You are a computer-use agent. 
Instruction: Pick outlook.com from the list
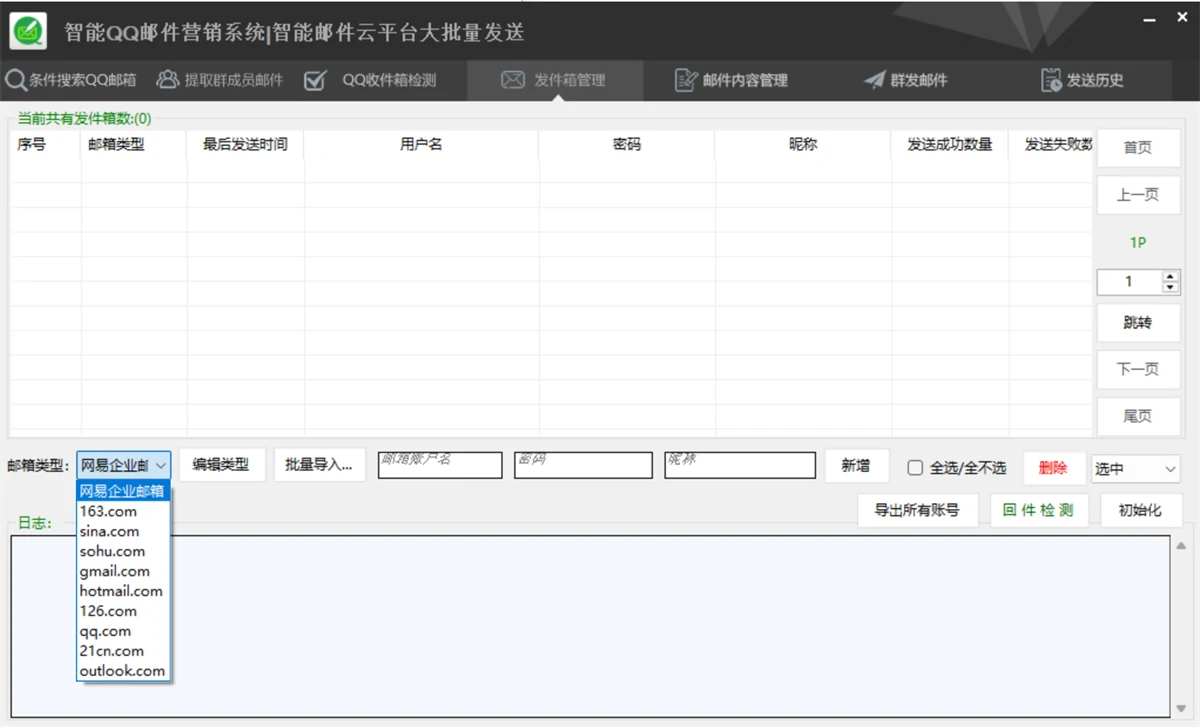pos(124,671)
